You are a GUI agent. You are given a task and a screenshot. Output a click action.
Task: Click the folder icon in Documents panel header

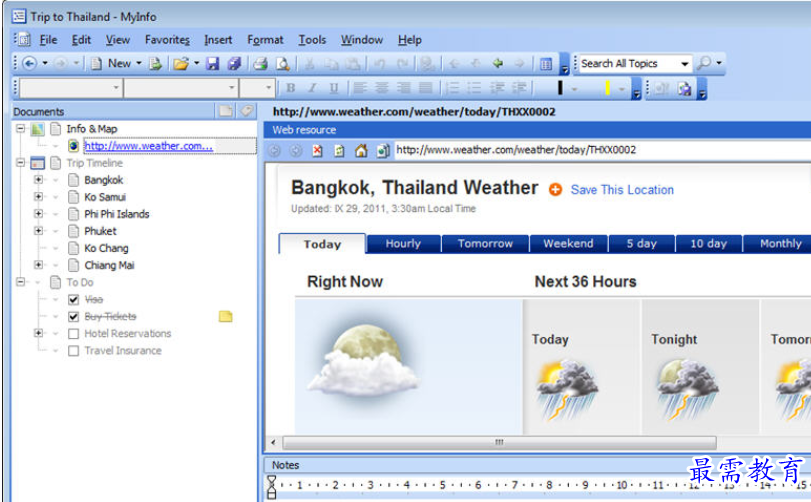(226, 111)
